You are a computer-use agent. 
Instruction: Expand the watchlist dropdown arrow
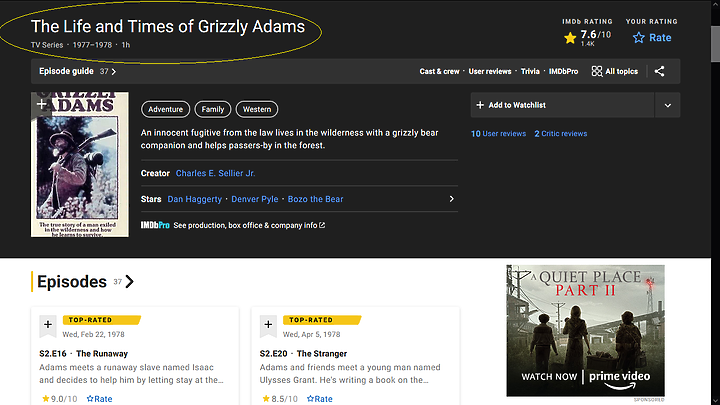668,105
